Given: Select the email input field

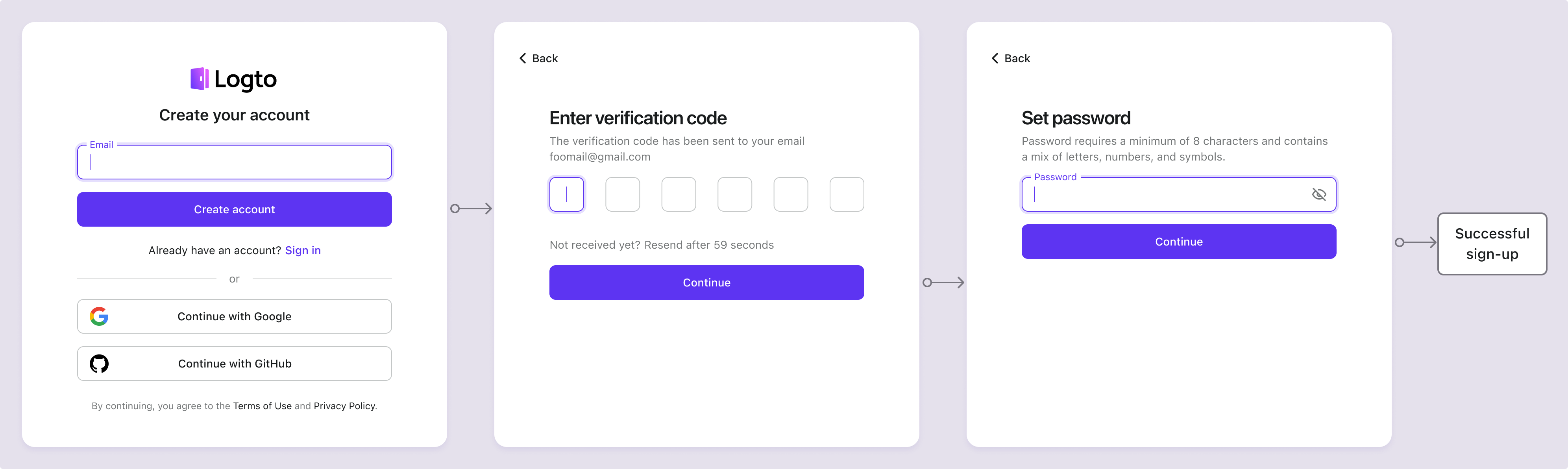Looking at the screenshot, I should (x=234, y=162).
